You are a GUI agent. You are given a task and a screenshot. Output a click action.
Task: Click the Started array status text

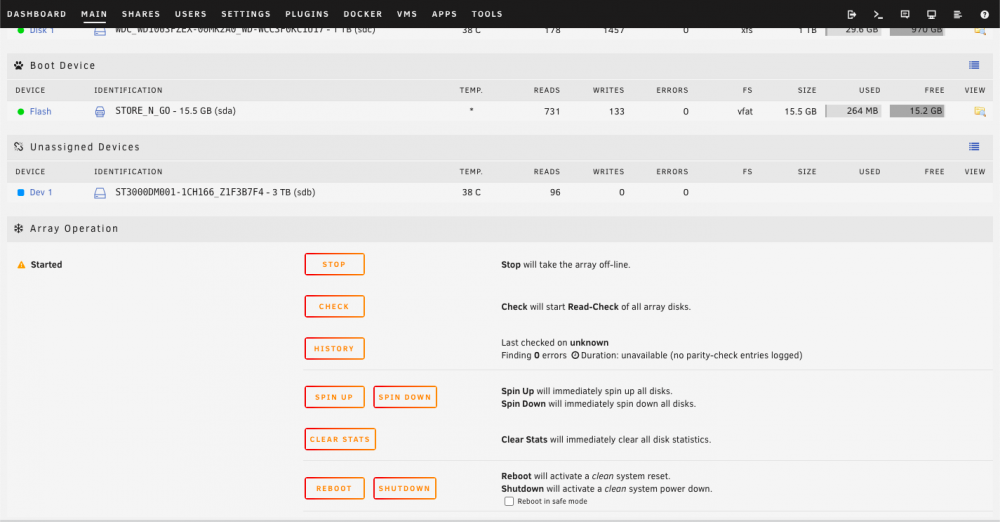(46, 264)
